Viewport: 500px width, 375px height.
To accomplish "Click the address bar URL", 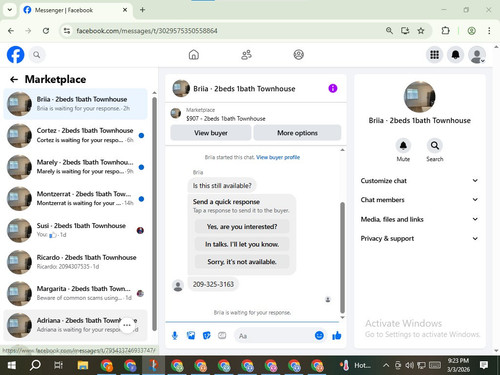I will pos(147,31).
